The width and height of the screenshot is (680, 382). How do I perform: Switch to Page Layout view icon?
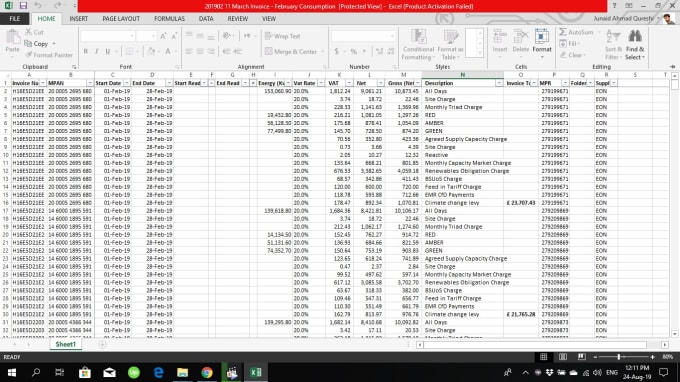pyautogui.click(x=562, y=356)
